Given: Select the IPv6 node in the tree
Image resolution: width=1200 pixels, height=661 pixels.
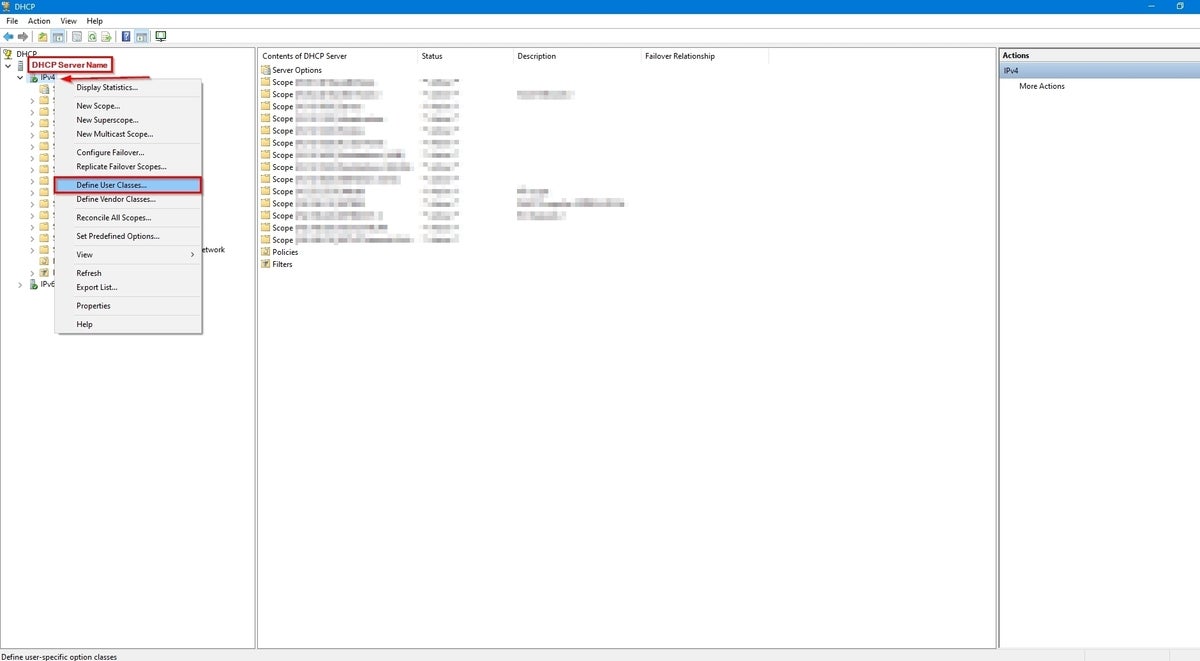Looking at the screenshot, I should coord(45,284).
